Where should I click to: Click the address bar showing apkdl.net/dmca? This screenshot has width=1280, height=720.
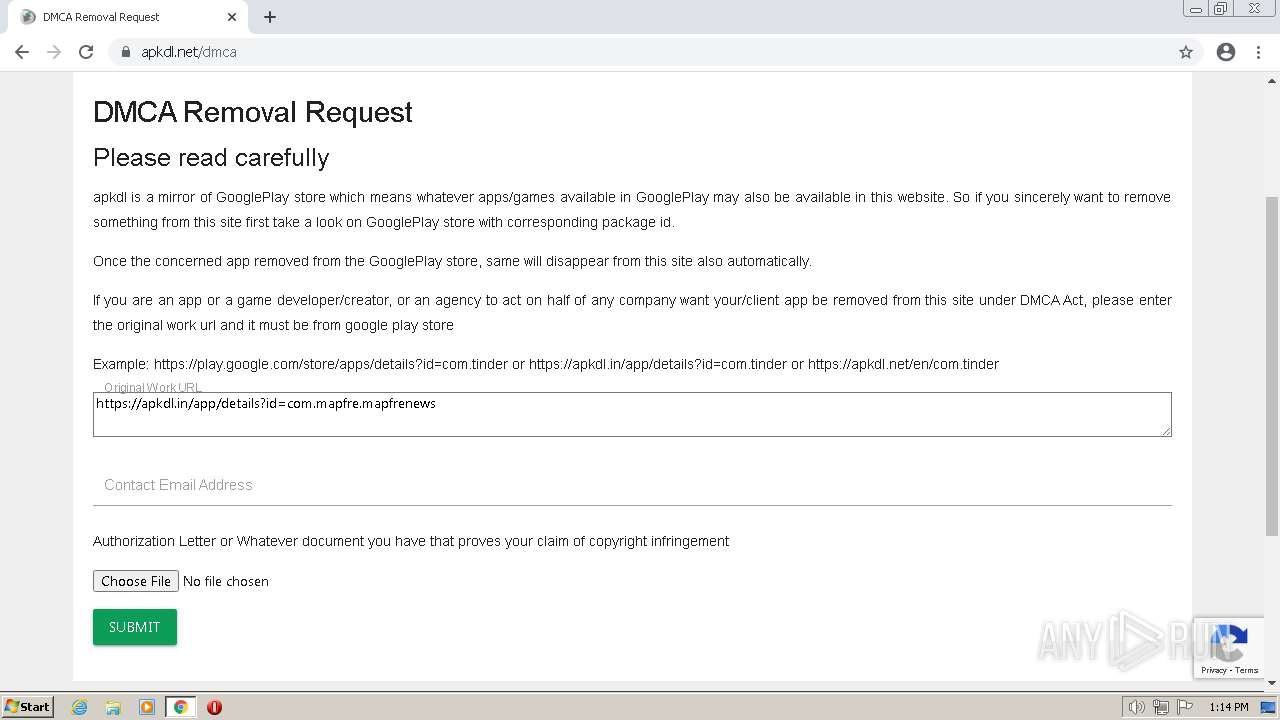pyautogui.click(x=640, y=52)
